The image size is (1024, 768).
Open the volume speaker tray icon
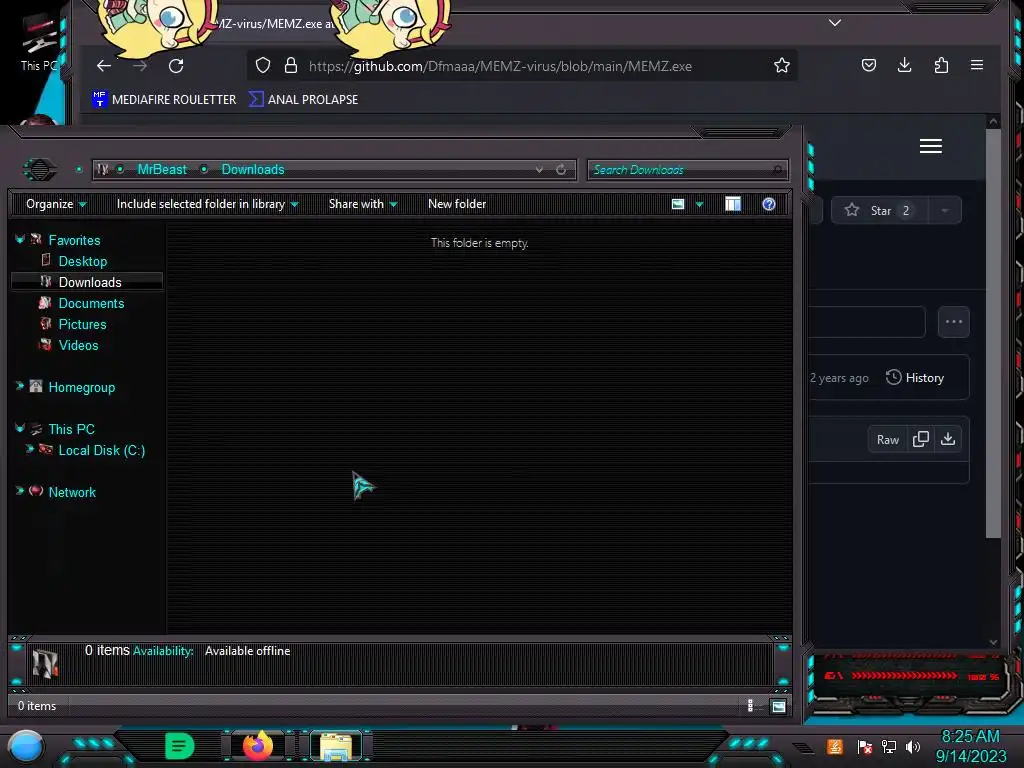coord(913,746)
